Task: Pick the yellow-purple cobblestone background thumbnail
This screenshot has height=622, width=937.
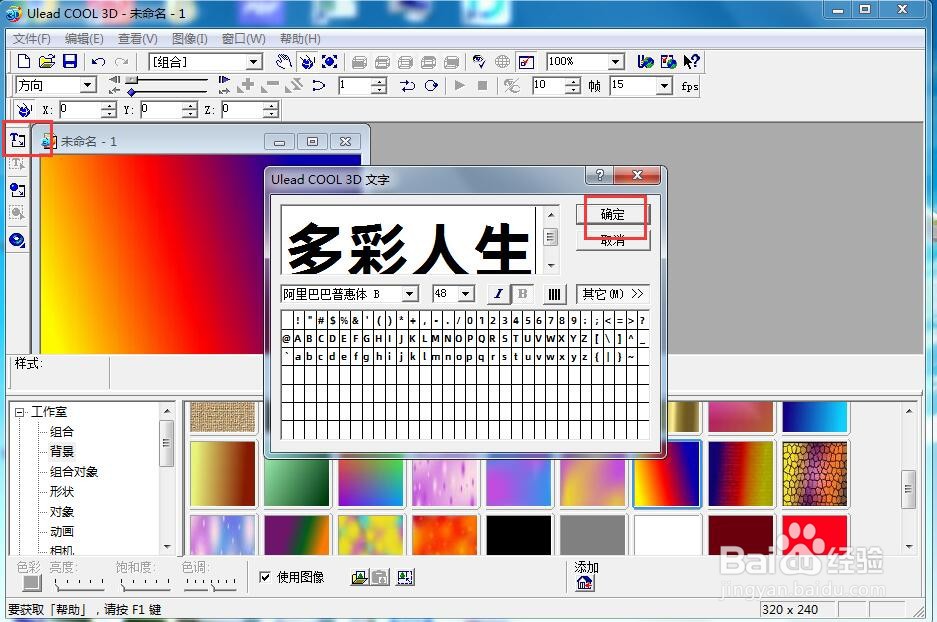Action: (814, 474)
